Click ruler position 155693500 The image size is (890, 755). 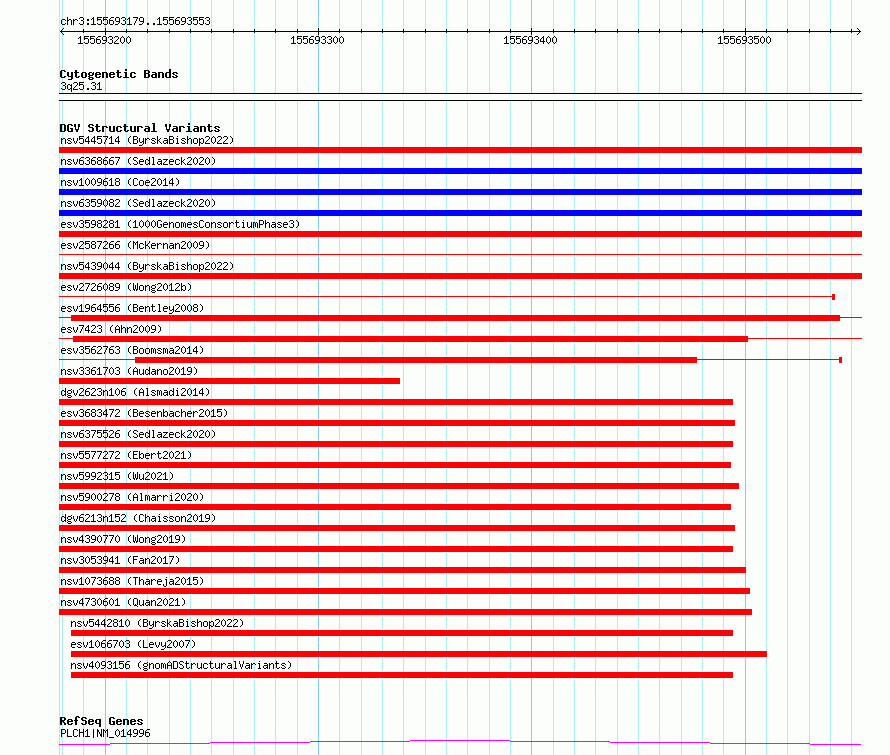point(744,40)
